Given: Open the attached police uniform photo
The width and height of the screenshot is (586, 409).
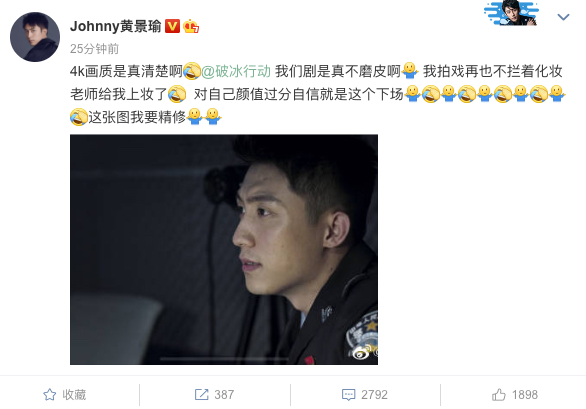Looking at the screenshot, I should coord(224,249).
